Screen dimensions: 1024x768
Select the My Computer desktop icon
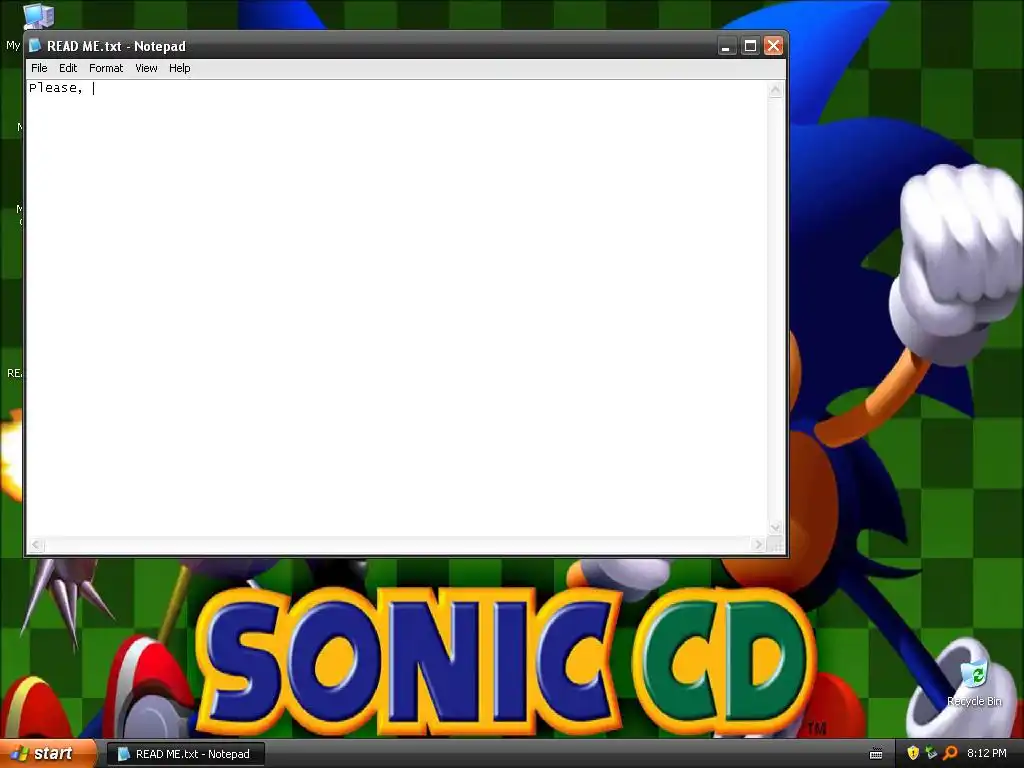pos(37,17)
